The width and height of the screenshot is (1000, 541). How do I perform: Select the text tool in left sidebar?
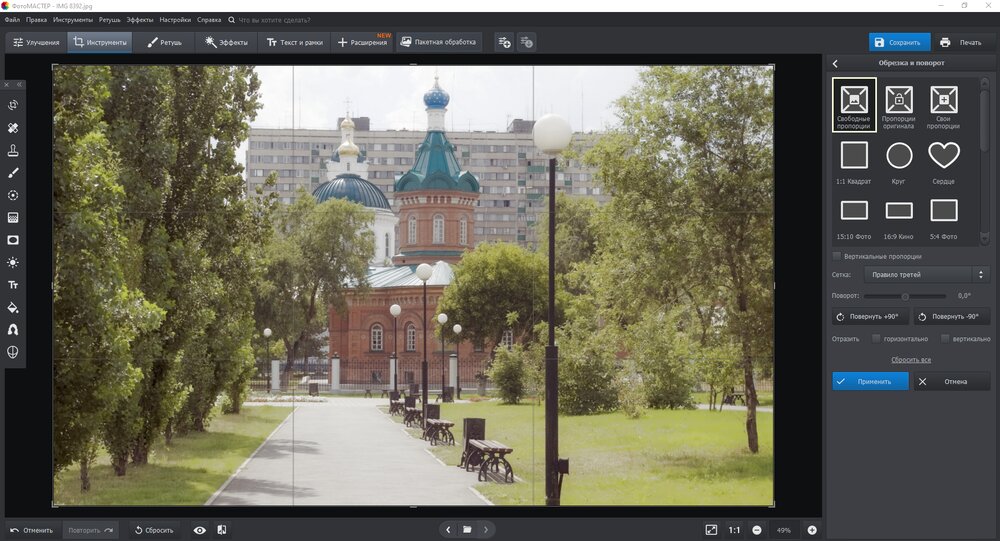point(13,285)
